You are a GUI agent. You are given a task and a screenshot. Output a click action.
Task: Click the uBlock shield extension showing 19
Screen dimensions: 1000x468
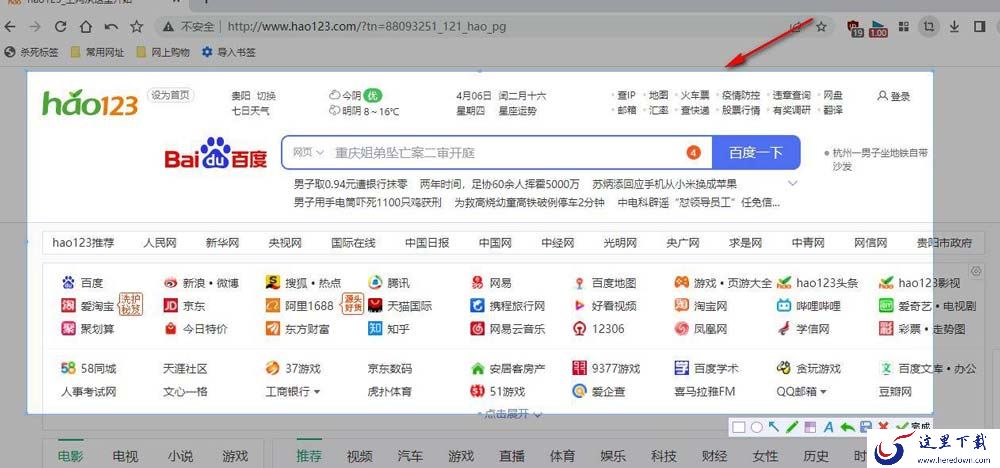point(855,27)
